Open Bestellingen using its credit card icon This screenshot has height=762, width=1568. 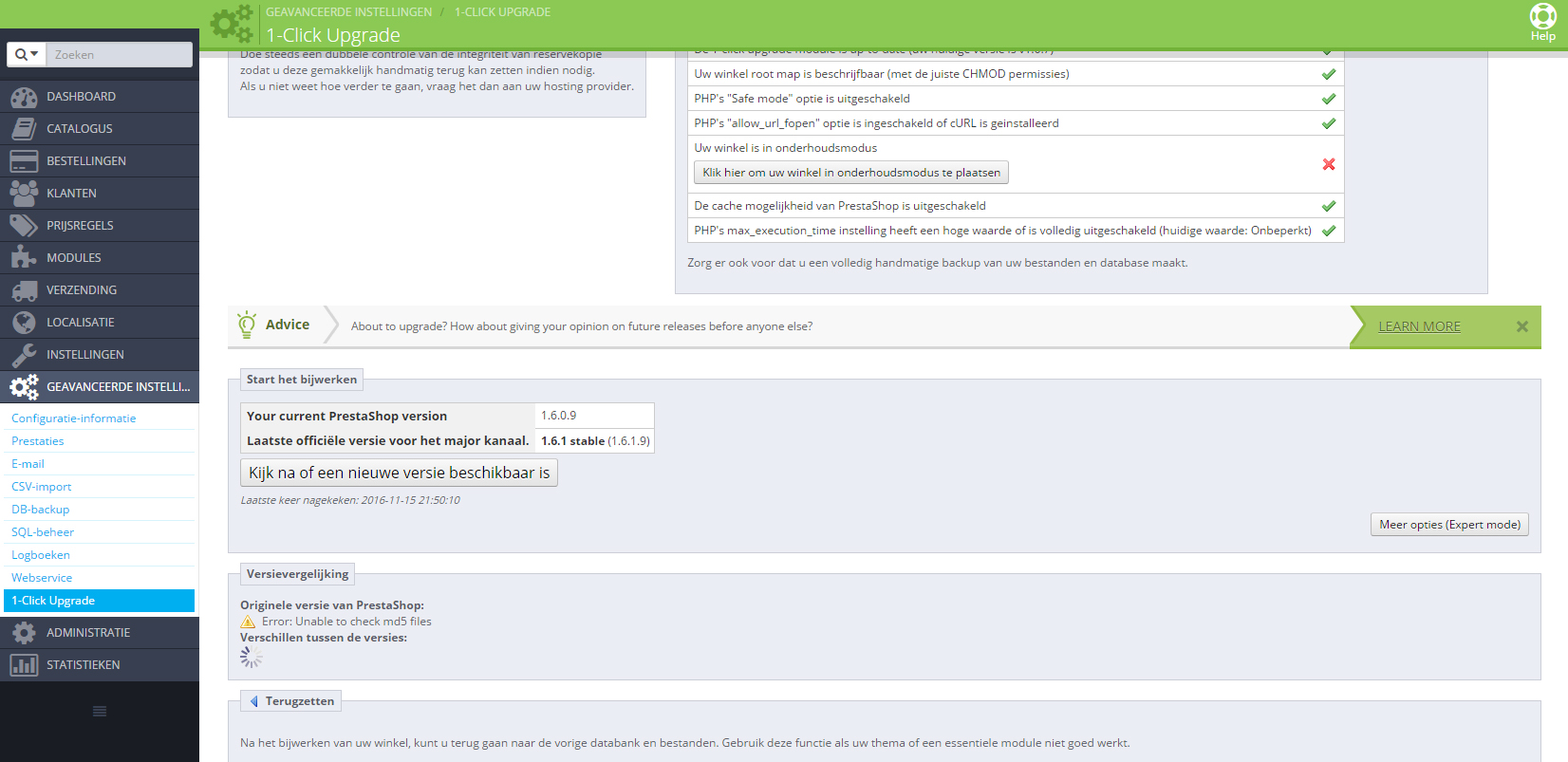click(x=24, y=161)
